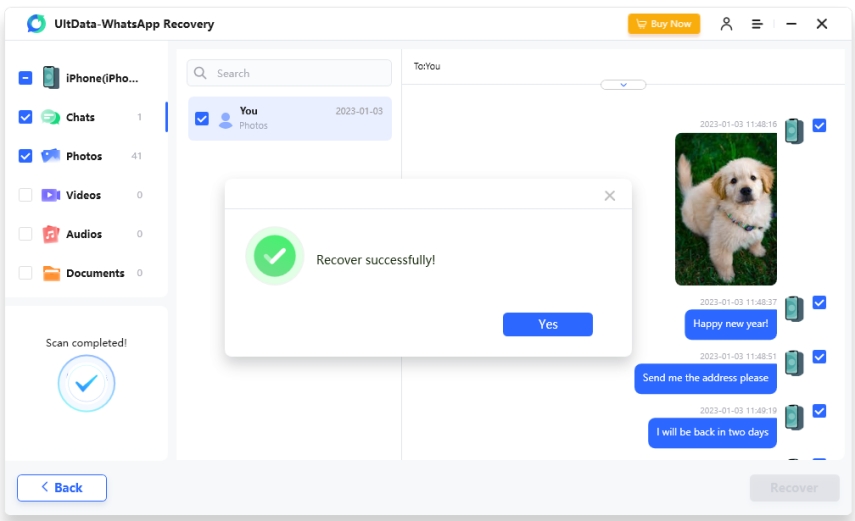The width and height of the screenshot is (855, 521).
Task: Uncheck the Chats checkbox
Action: (25, 117)
